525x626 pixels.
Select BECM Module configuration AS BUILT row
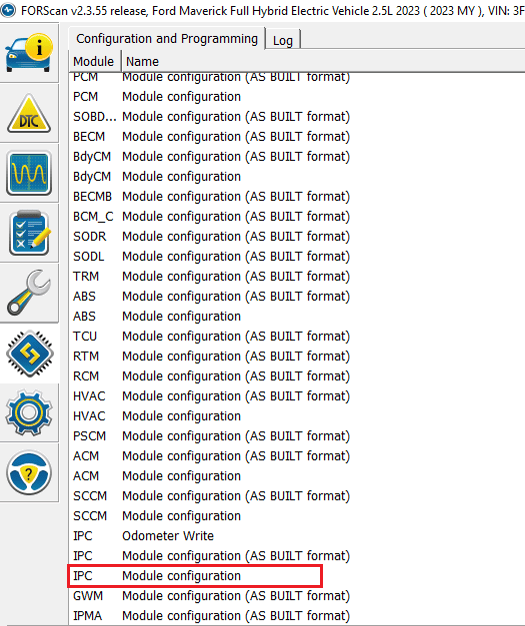[297, 137]
